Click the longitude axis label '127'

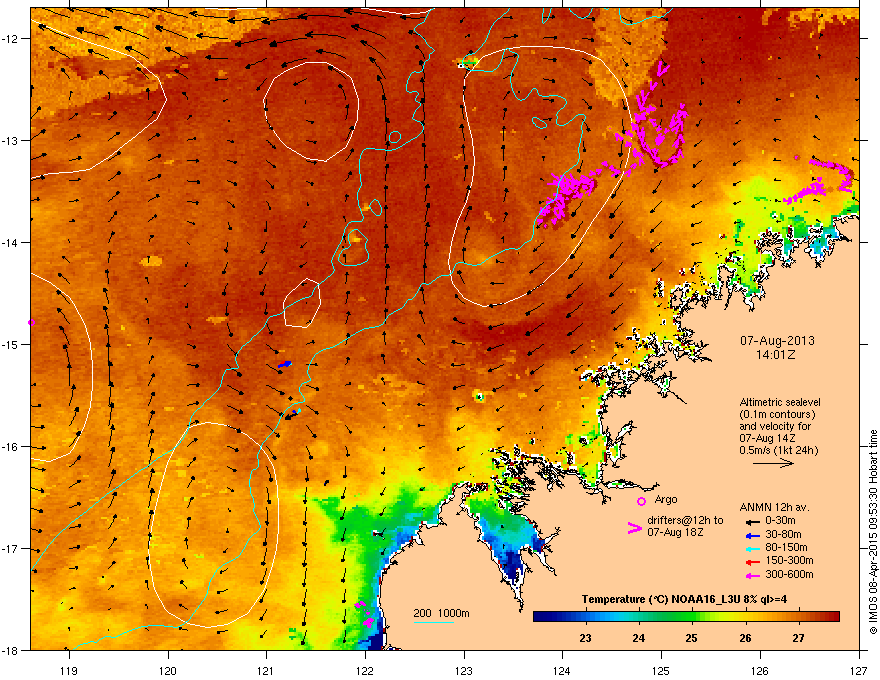tap(859, 670)
